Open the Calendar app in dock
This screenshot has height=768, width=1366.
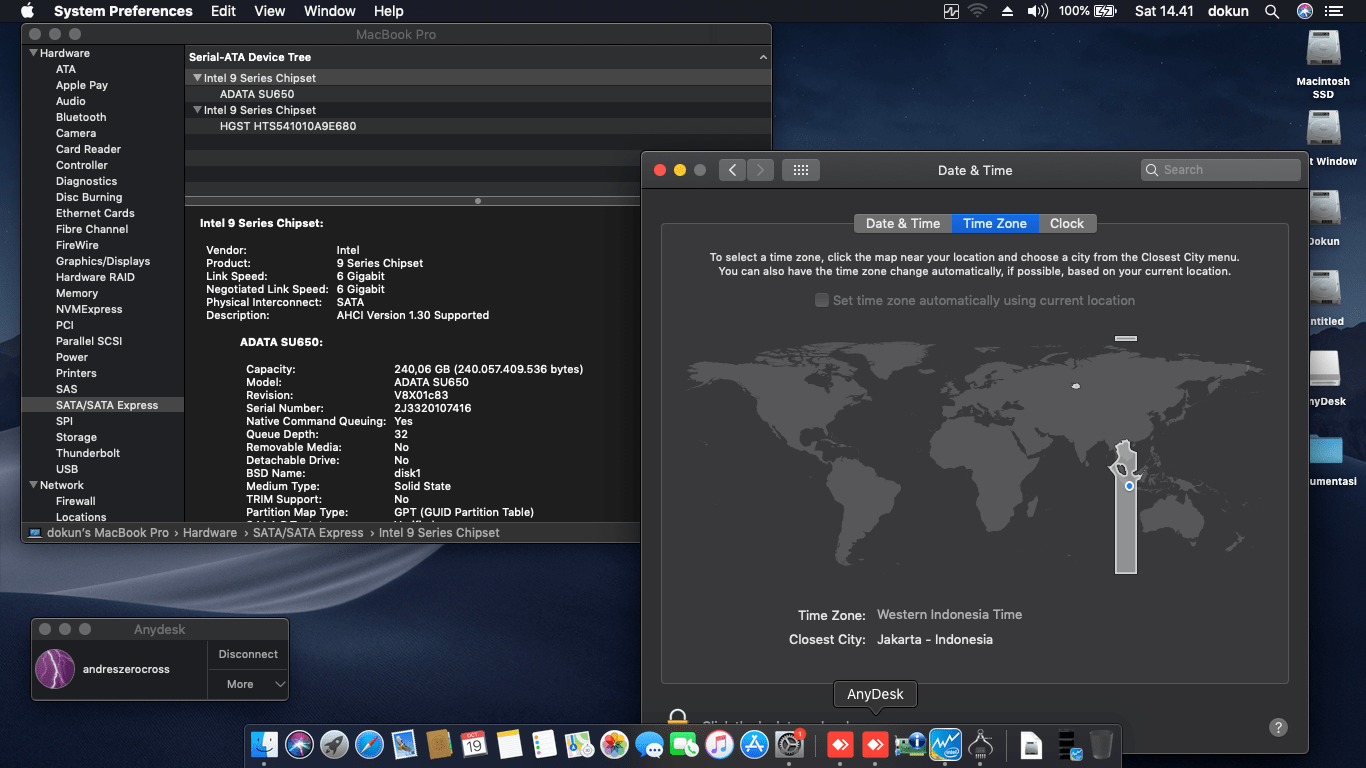[474, 744]
